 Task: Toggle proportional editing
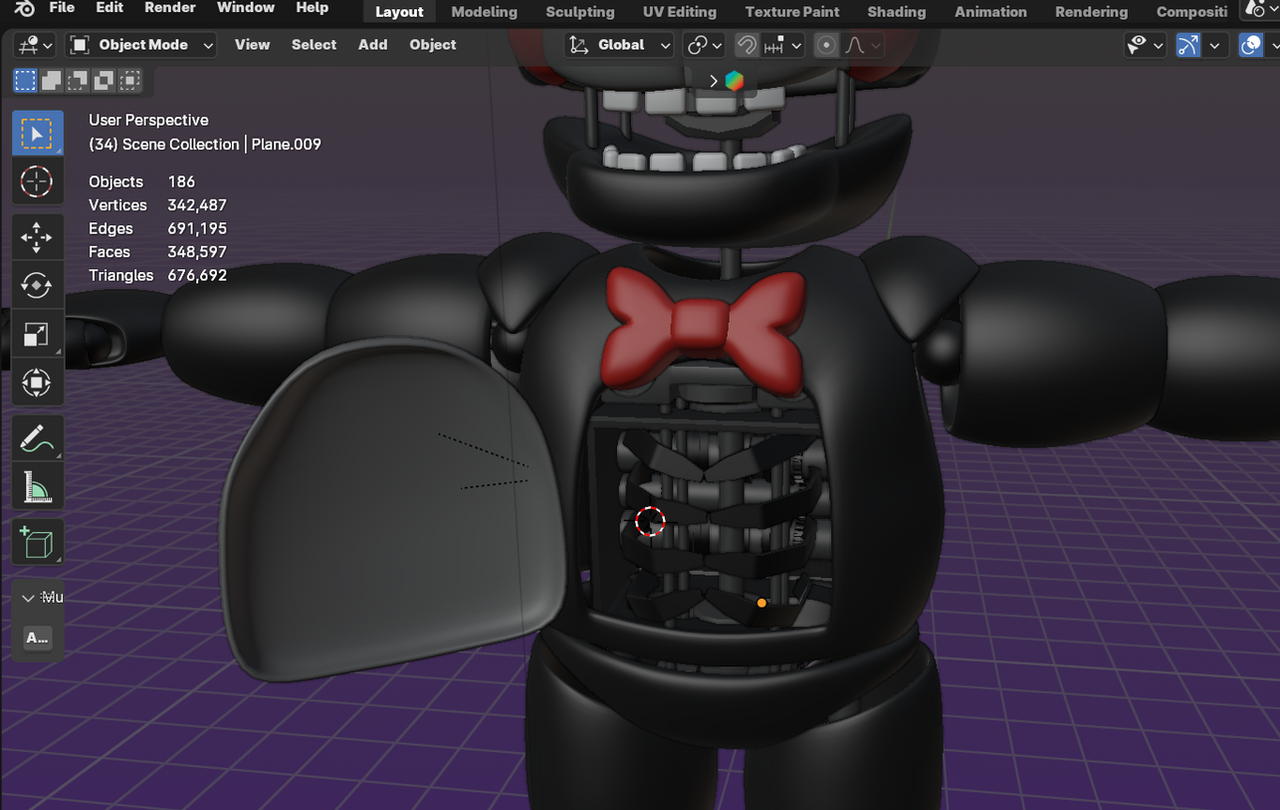tap(826, 45)
